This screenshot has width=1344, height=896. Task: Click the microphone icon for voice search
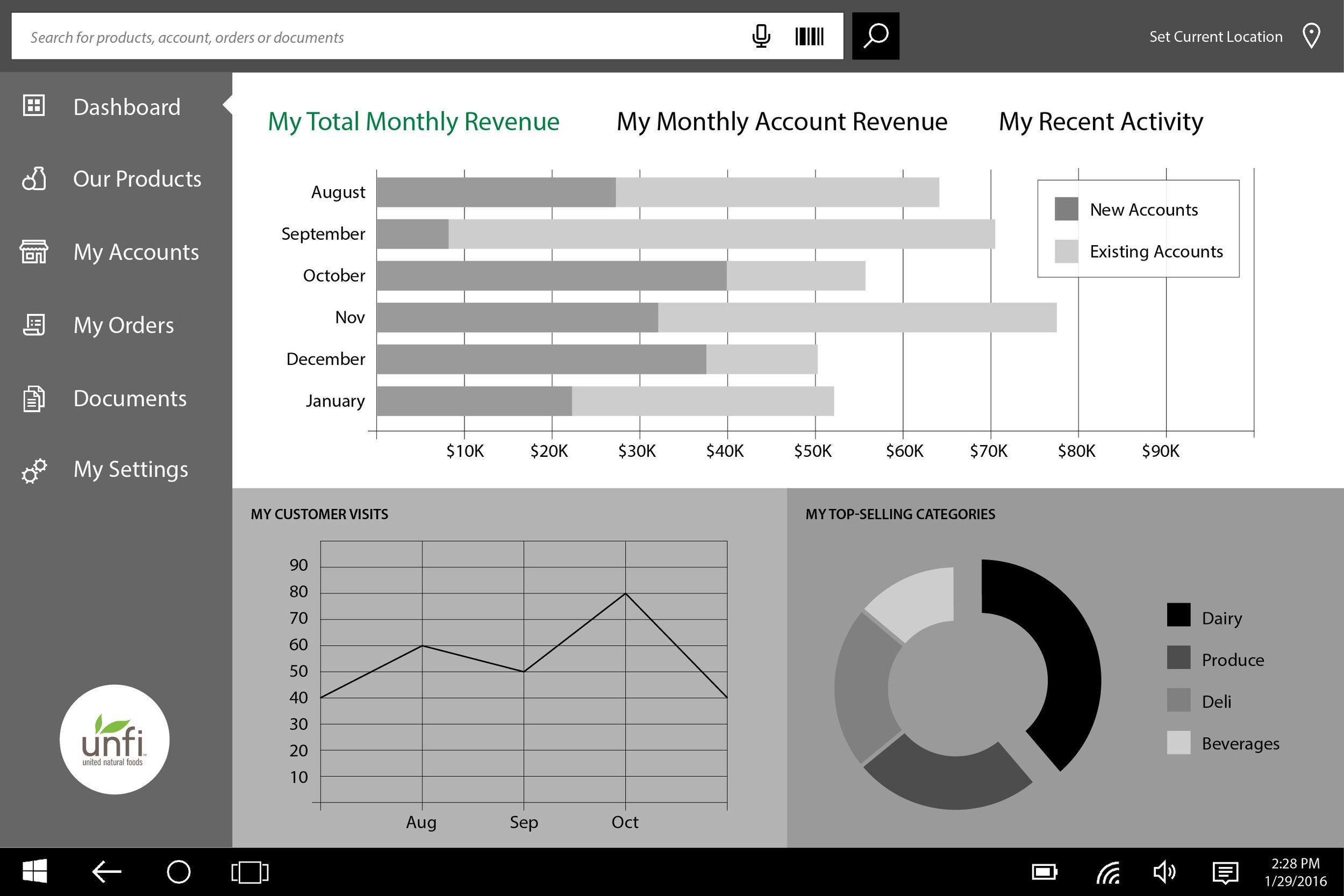click(761, 36)
